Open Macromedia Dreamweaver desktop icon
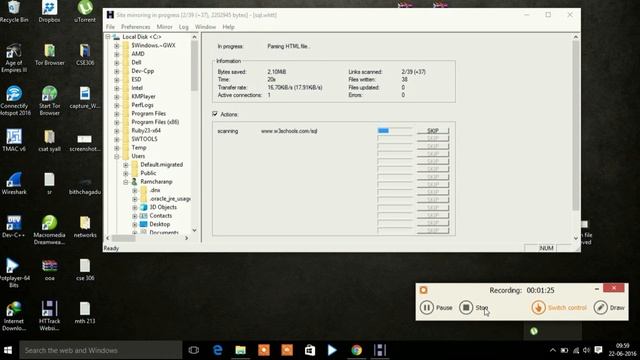Viewport: 640px width, 360px height. coord(49,230)
